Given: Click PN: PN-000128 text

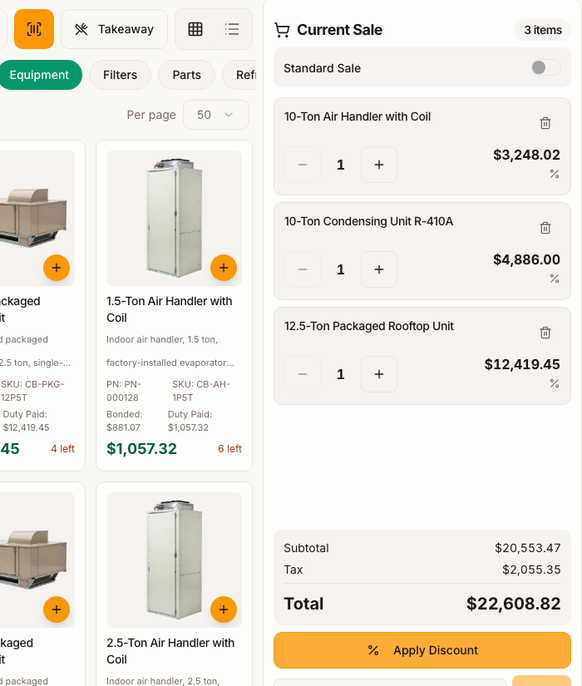Looking at the screenshot, I should pyautogui.click(x=124, y=391).
